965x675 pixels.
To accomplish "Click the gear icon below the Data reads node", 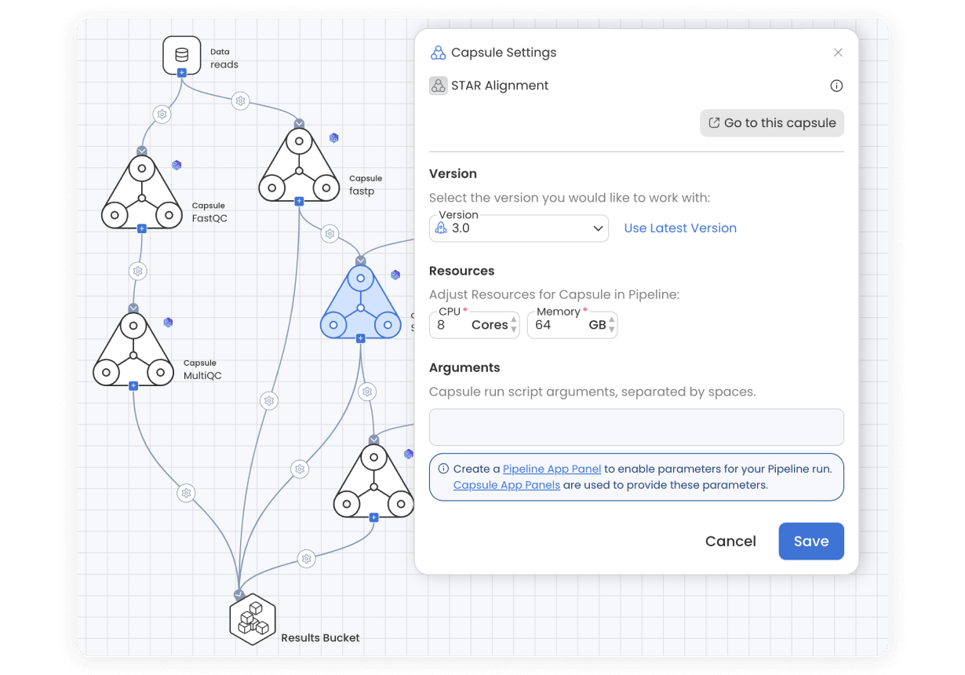I will click(x=162, y=115).
